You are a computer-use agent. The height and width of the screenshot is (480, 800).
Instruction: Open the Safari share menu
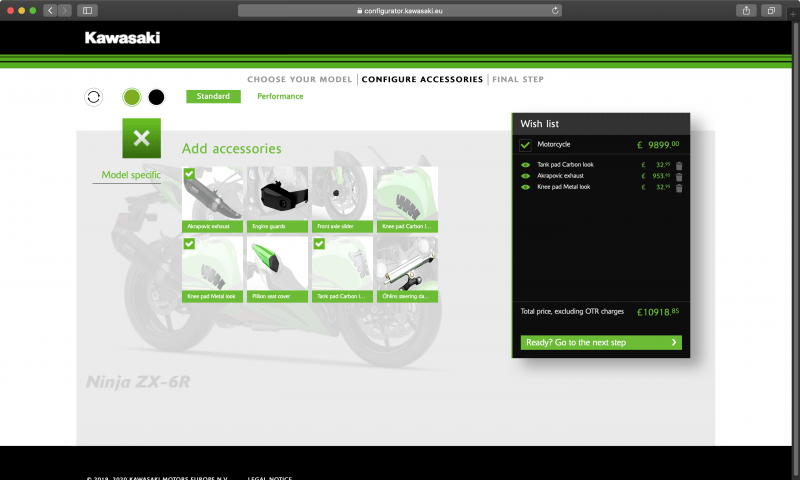(746, 10)
